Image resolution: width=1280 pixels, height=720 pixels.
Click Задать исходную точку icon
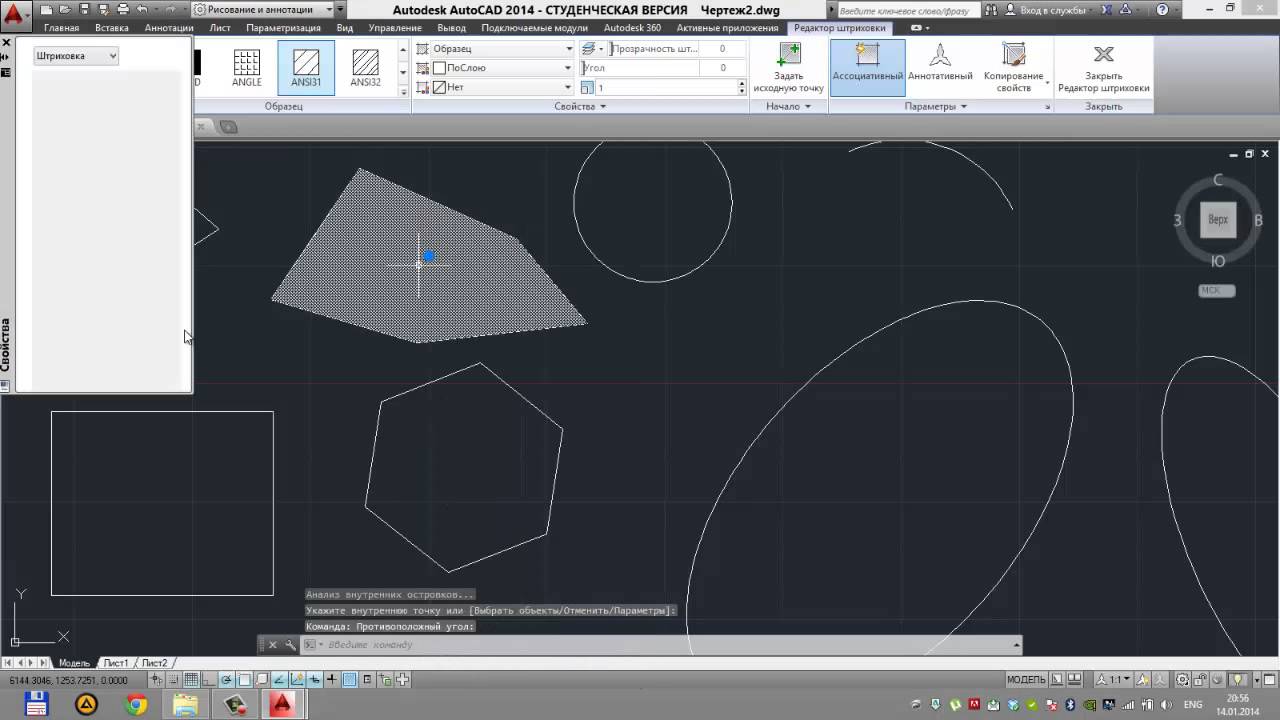[x=788, y=68]
